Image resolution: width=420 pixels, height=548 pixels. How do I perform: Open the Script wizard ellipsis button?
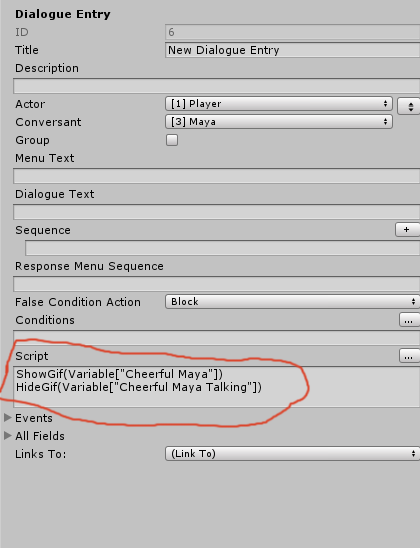409,355
